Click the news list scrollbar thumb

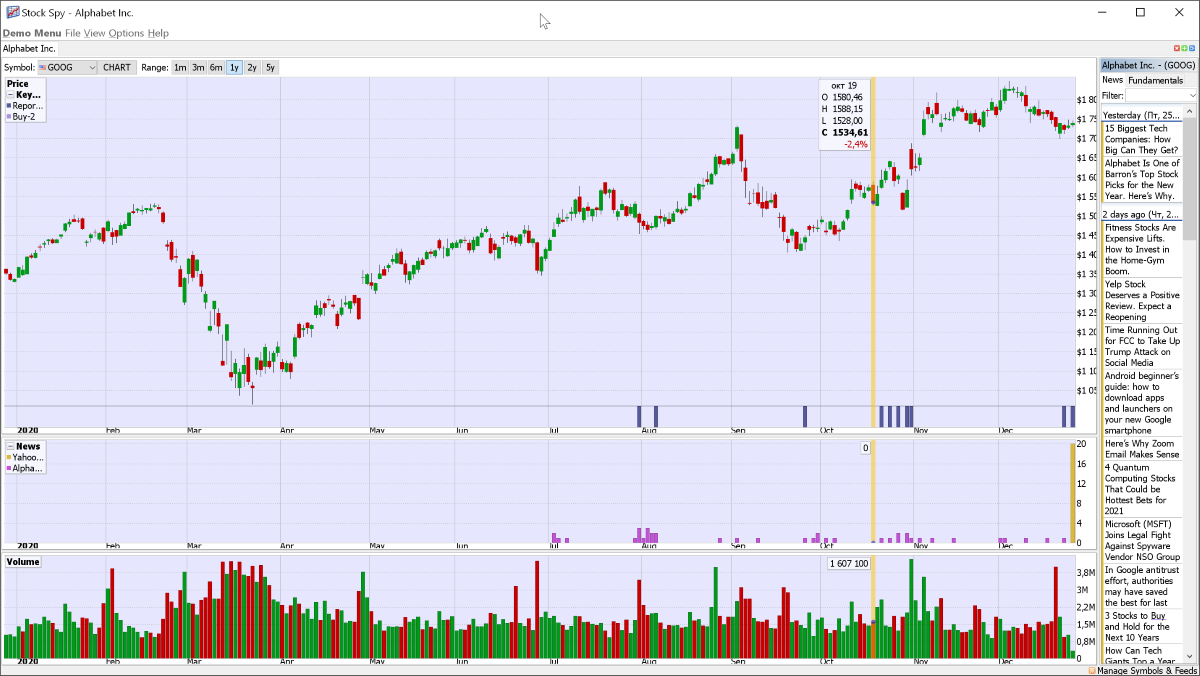click(x=1190, y=180)
